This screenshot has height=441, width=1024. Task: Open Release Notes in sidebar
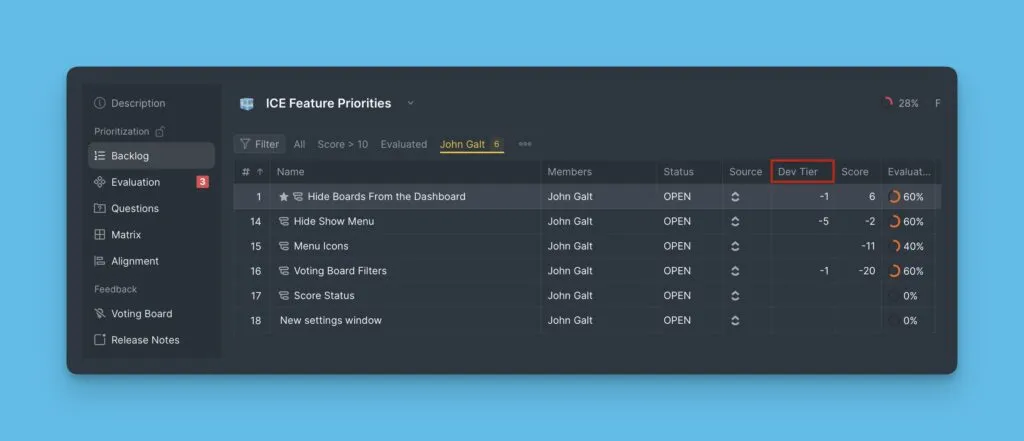(x=144, y=340)
